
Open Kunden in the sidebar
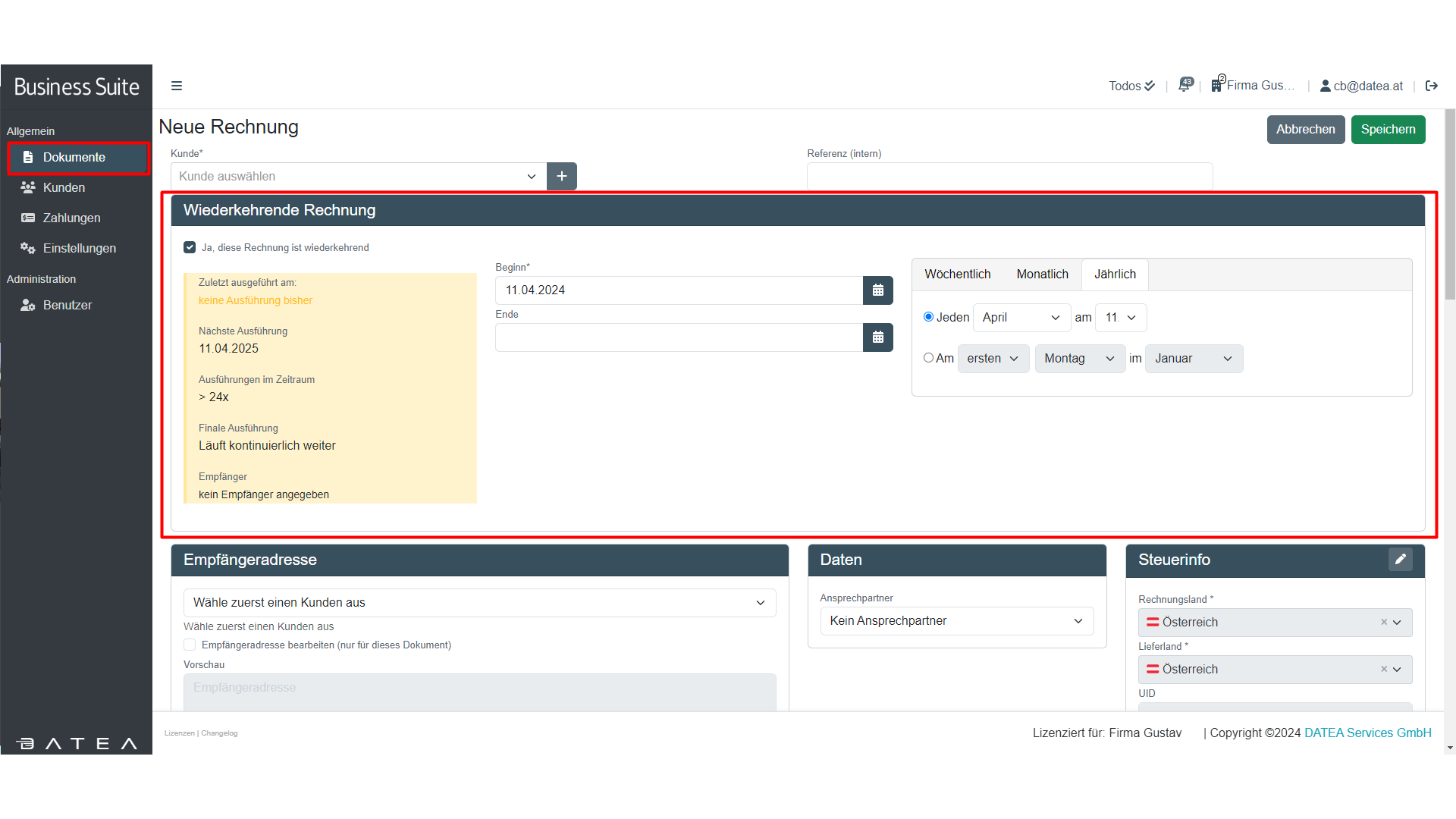[64, 187]
